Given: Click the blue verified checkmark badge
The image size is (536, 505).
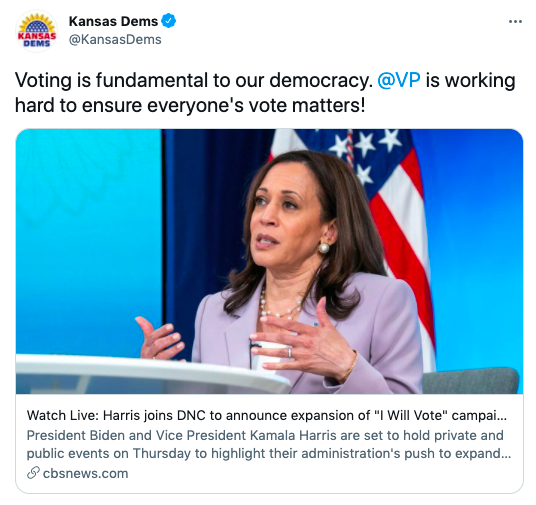Looking at the screenshot, I should [169, 21].
